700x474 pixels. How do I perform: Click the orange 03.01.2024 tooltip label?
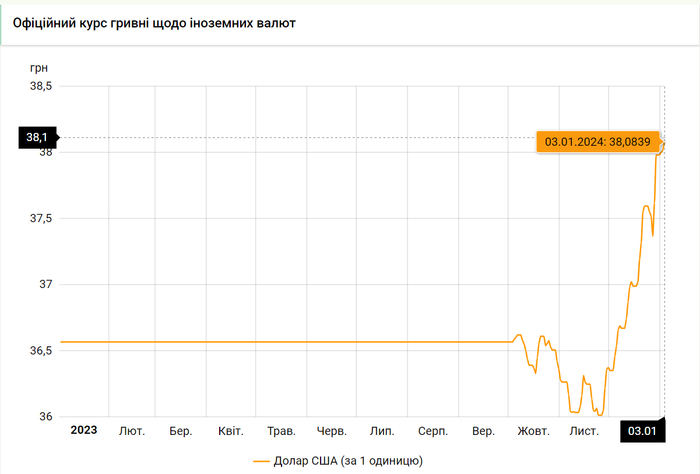[x=597, y=141]
